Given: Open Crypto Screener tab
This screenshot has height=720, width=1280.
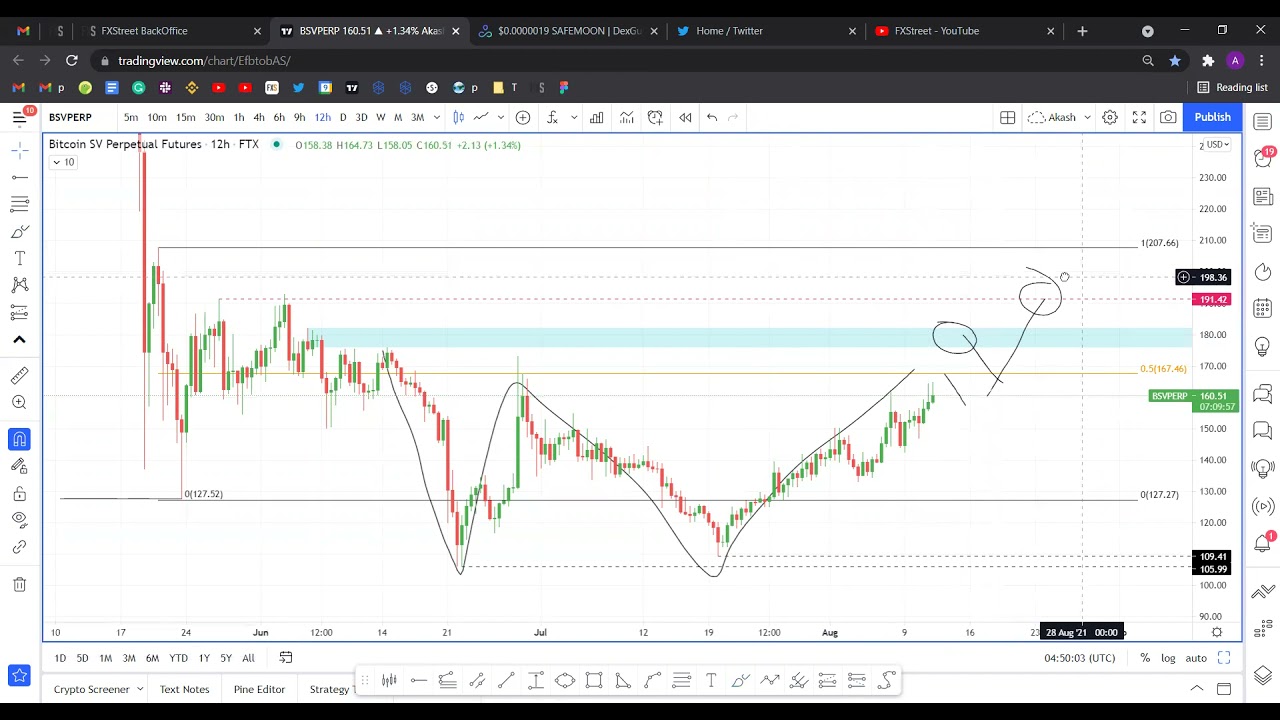Looking at the screenshot, I should point(91,689).
